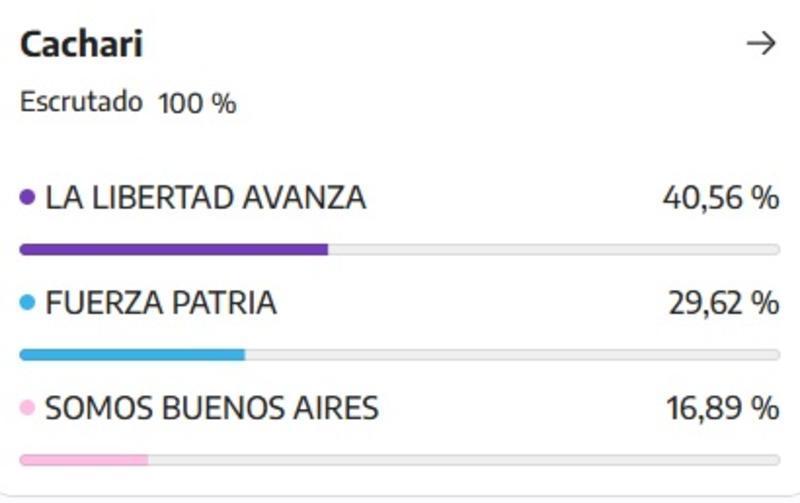The image size is (800, 503).
Task: Click the 29,62 % percentage value
Action: coord(724,303)
